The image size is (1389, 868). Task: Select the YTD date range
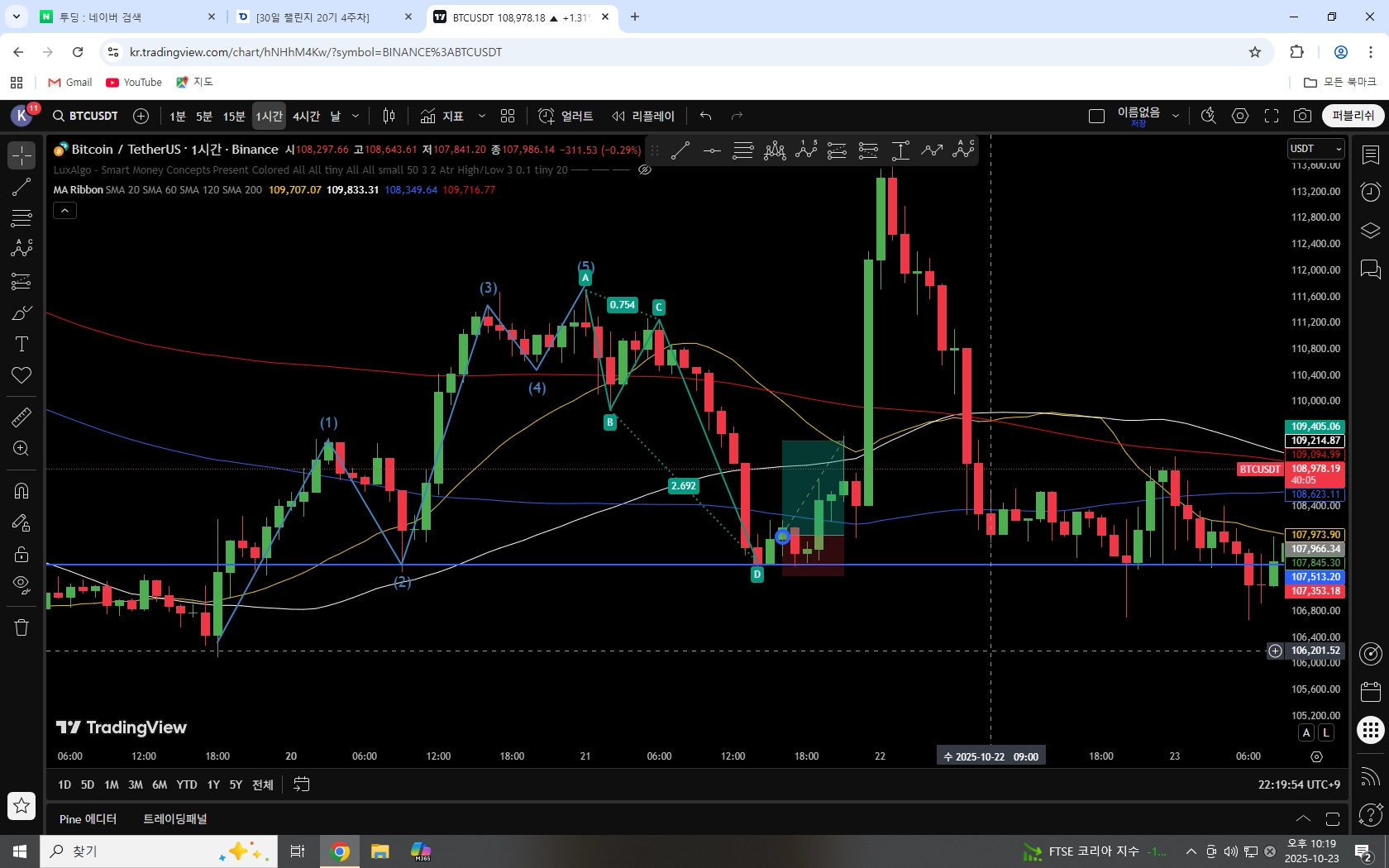point(187,785)
